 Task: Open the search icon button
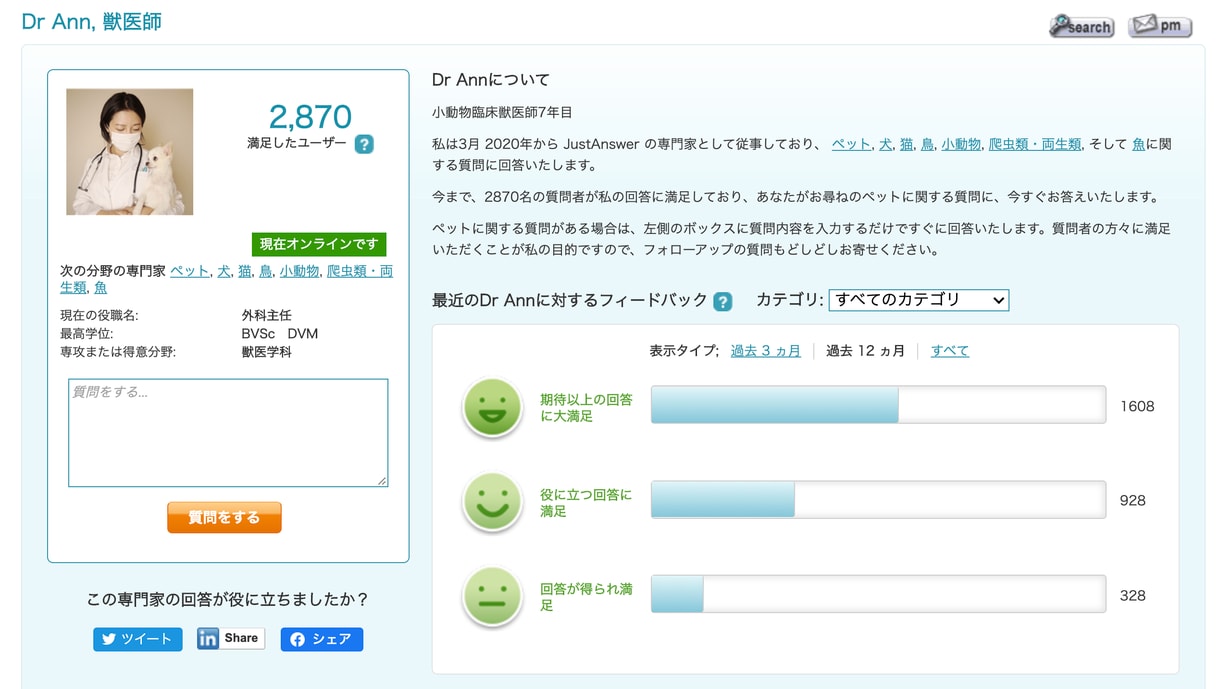[1081, 26]
